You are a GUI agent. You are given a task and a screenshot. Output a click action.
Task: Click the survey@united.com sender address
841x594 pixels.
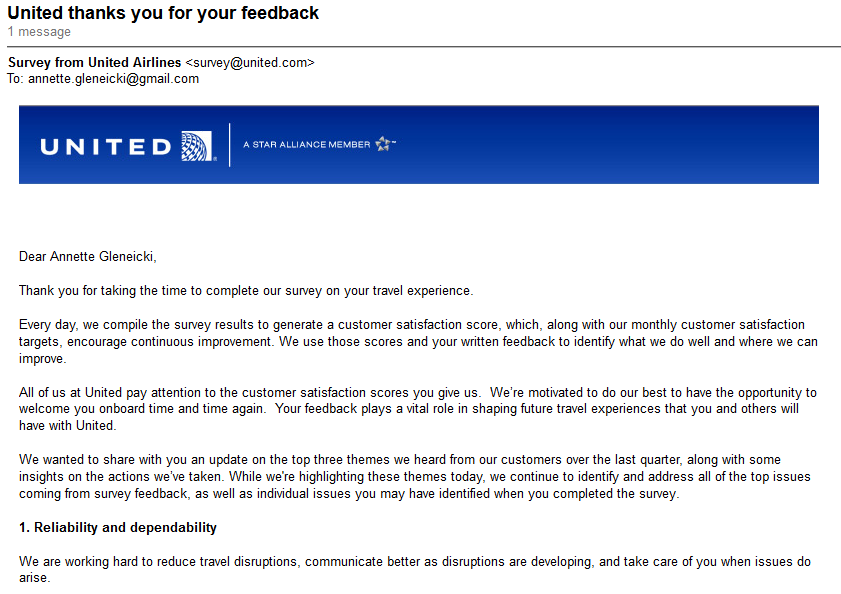250,62
